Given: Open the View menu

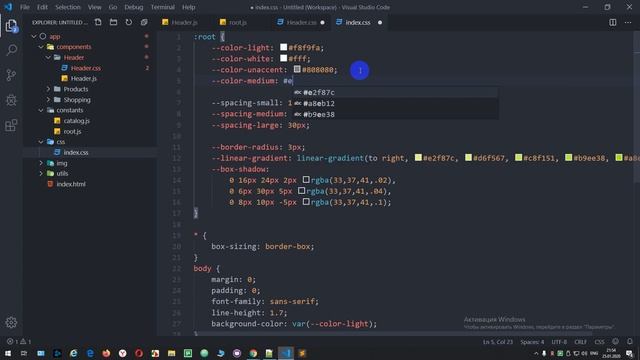Looking at the screenshot, I should pos(94,7).
